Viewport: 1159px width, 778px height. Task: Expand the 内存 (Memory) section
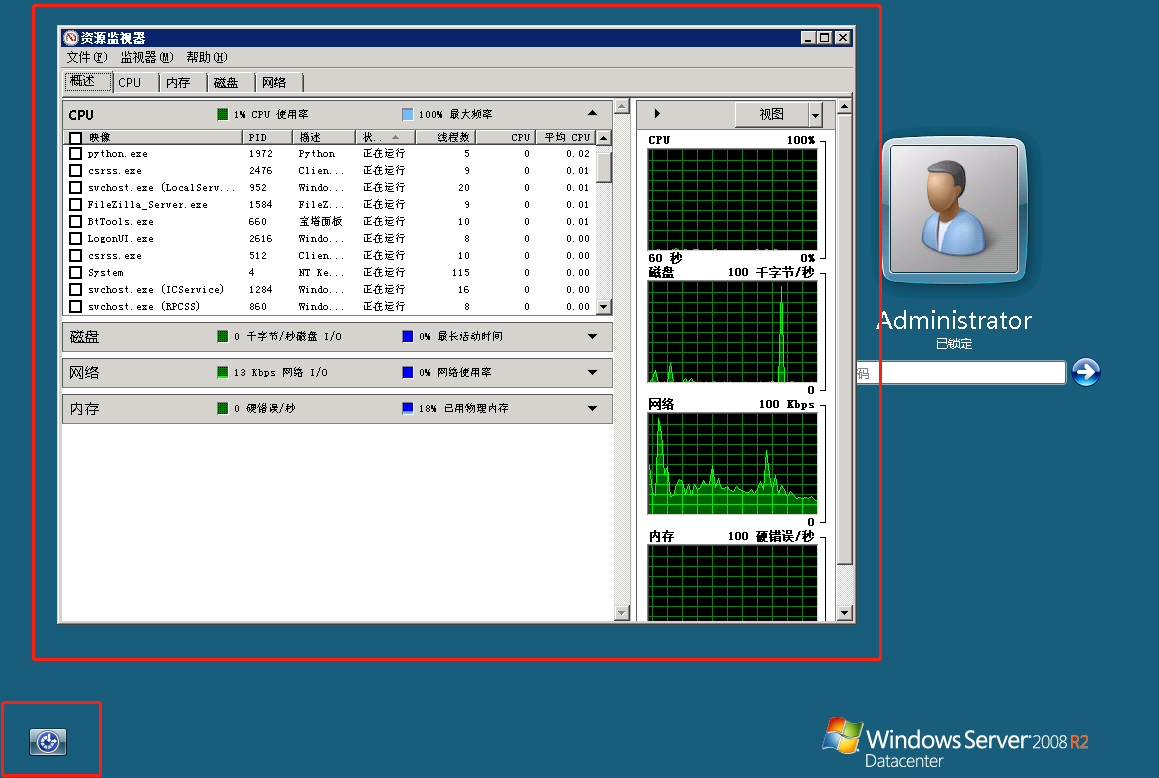point(592,409)
